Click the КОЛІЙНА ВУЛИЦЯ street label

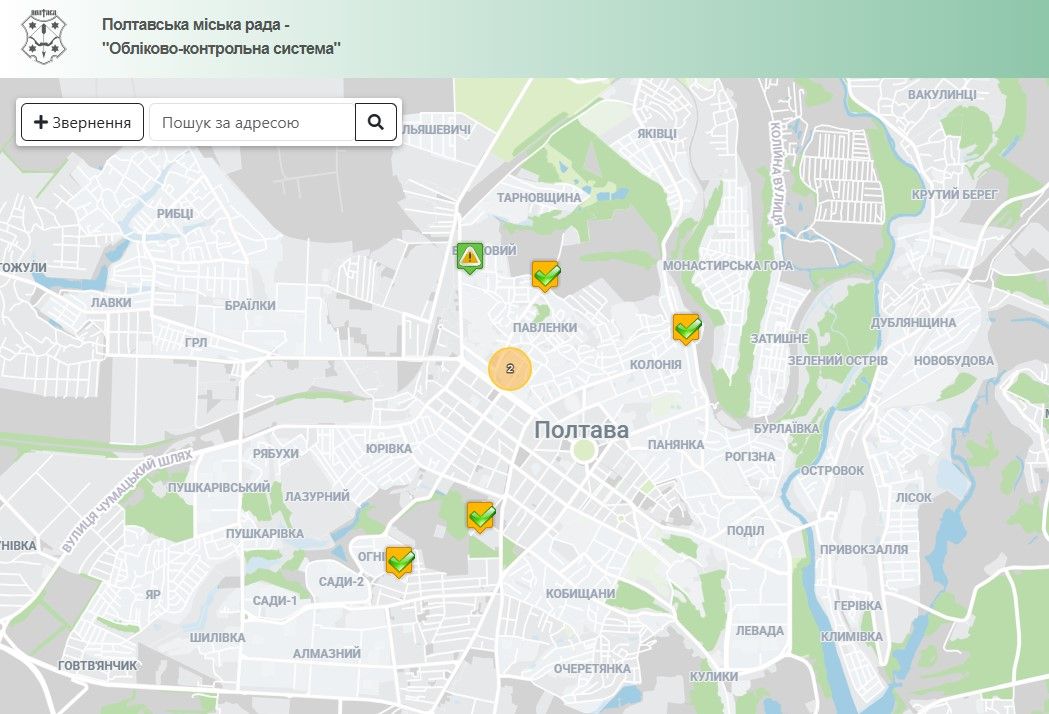[x=776, y=173]
